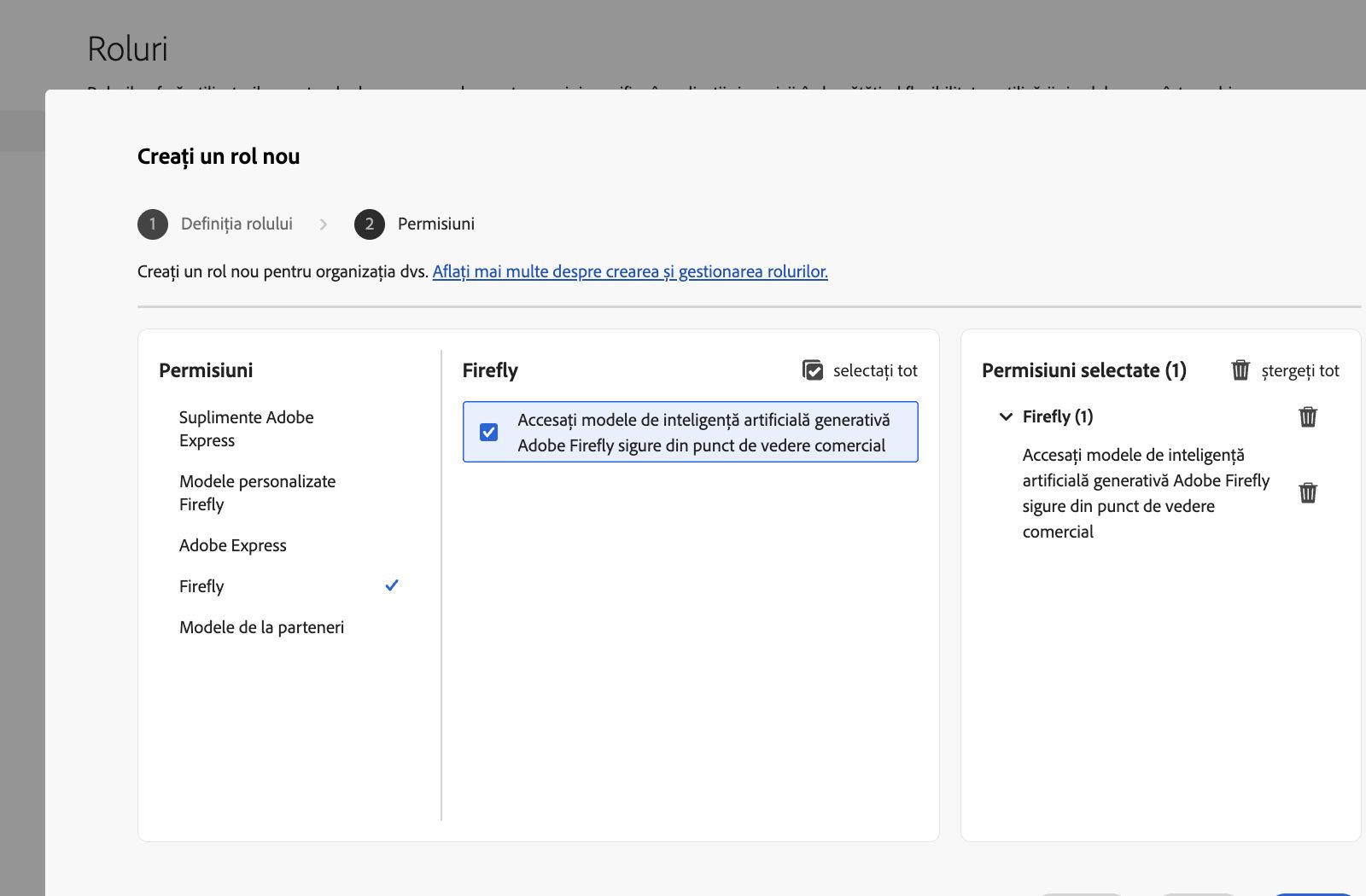
Task: Remove the selected commercial-safe permission via trash icon
Action: tap(1308, 492)
